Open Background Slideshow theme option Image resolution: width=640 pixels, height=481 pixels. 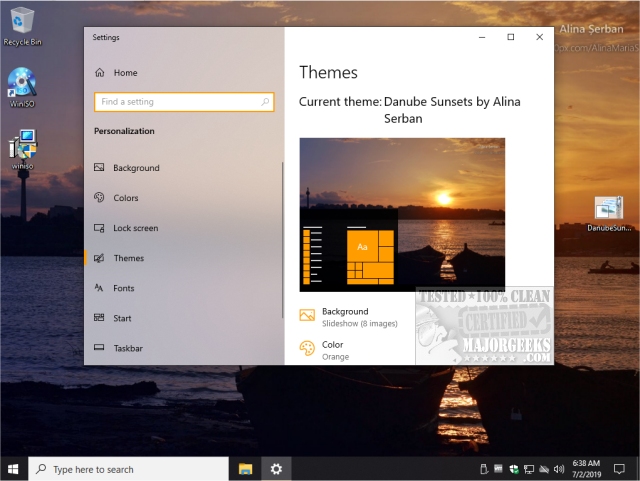[349, 317]
